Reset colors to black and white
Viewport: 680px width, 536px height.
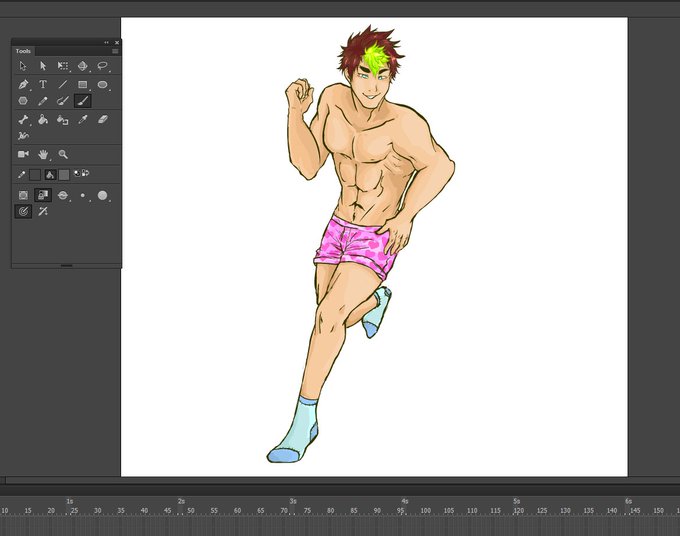pyautogui.click(x=77, y=173)
